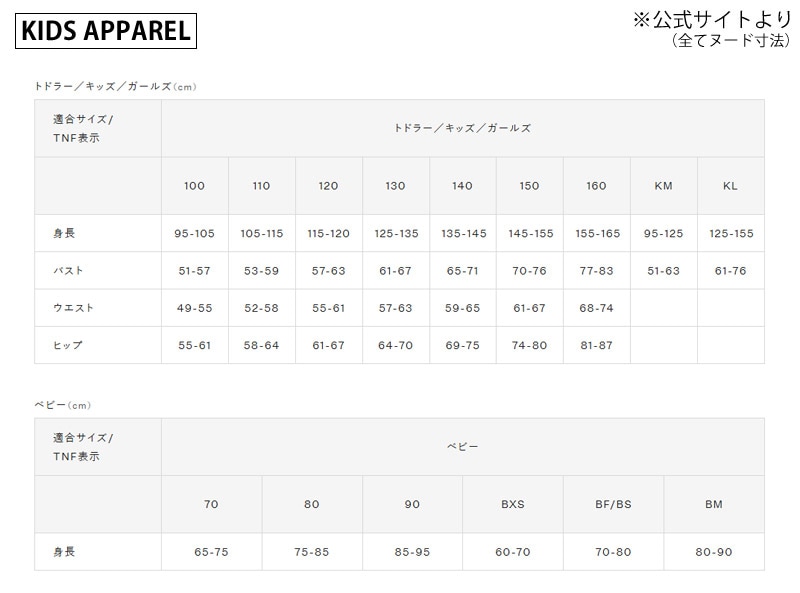Screen dimensions: 800x593
Task: Click the 160 size column header
Action: point(597,186)
